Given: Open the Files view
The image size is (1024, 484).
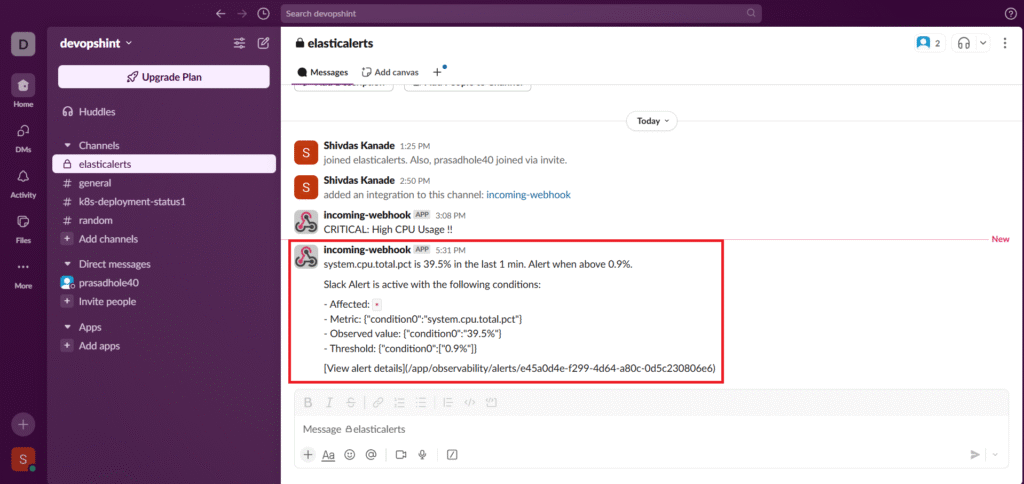Looking at the screenshot, I should tap(23, 228).
